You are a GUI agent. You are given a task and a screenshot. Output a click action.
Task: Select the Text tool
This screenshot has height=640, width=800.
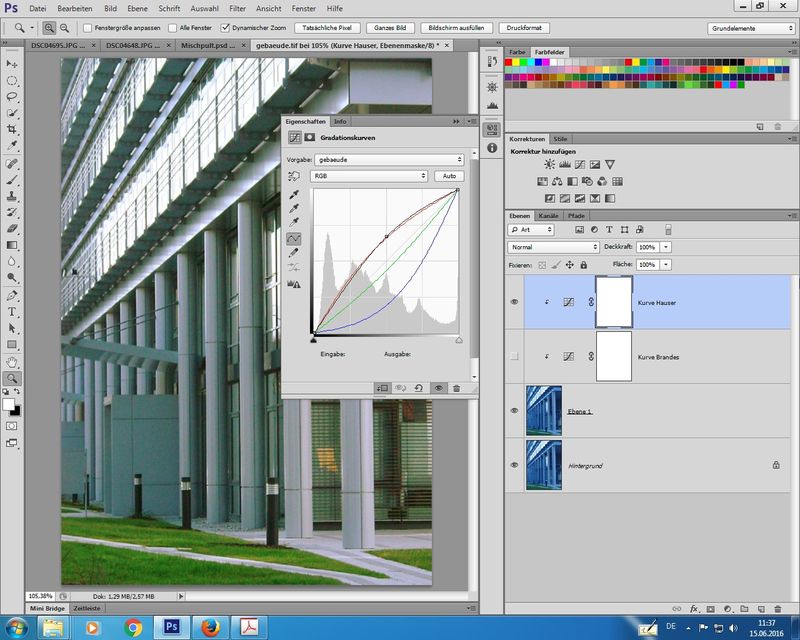pyautogui.click(x=12, y=312)
